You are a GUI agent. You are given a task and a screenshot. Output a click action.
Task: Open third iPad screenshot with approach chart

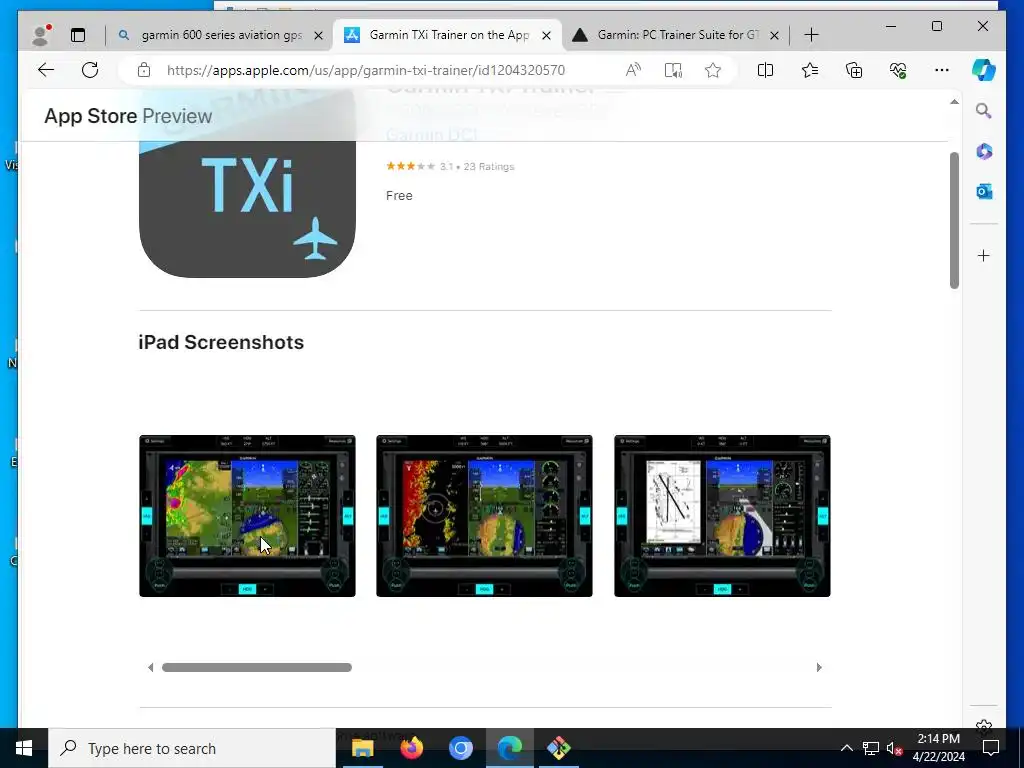coord(722,516)
